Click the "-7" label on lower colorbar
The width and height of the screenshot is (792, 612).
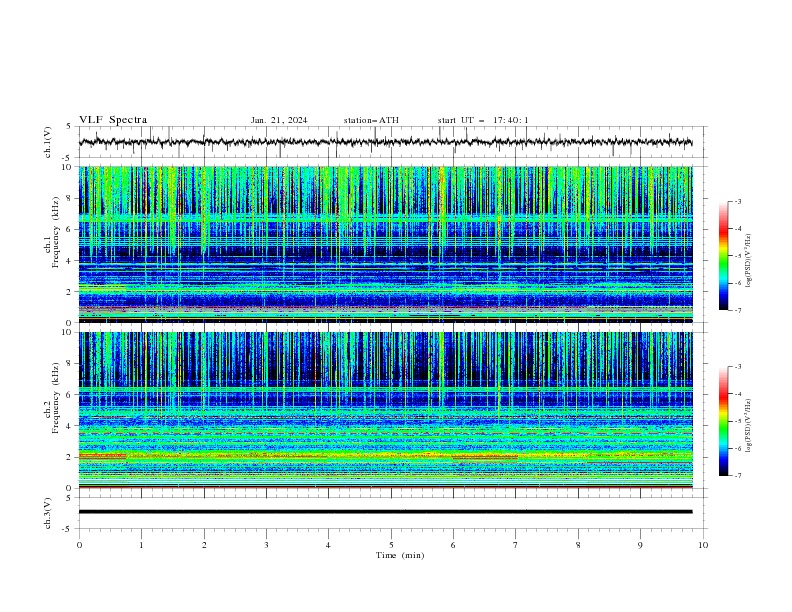point(737,475)
